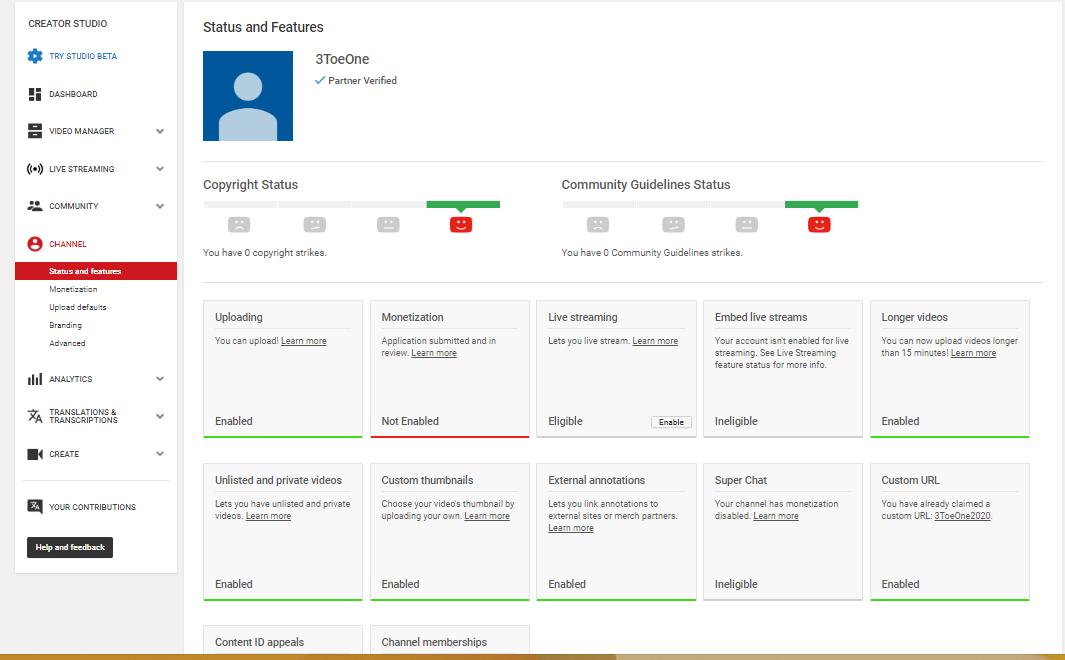Click 'Enabled' status in Custom URL card
This screenshot has height=660, width=1065.
(x=901, y=584)
